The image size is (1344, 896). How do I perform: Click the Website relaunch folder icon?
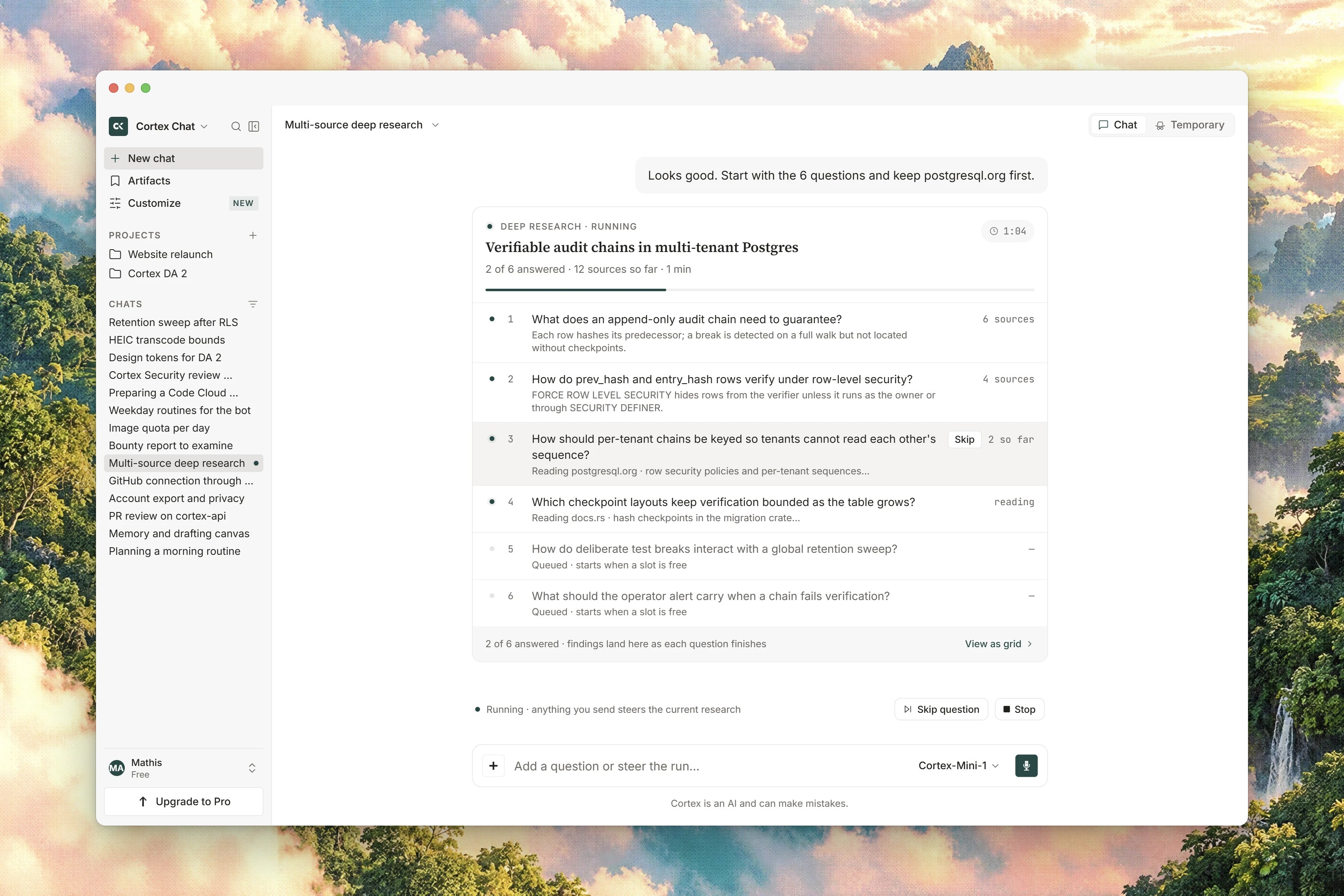[115, 254]
